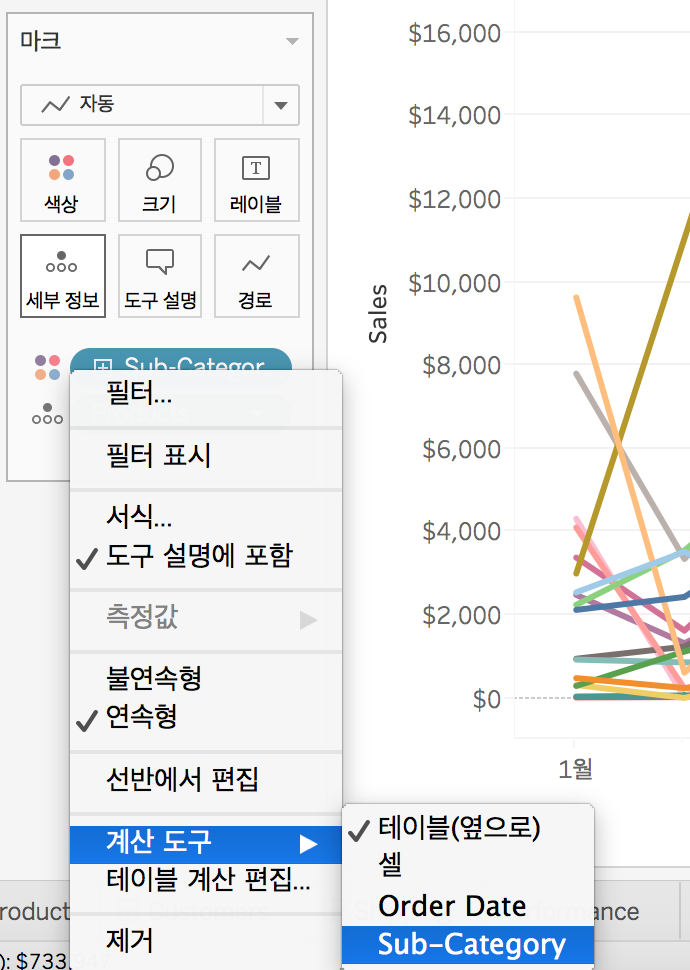Open the 계산 도구 submenu
Screen dimensions: 690x970
[205, 844]
